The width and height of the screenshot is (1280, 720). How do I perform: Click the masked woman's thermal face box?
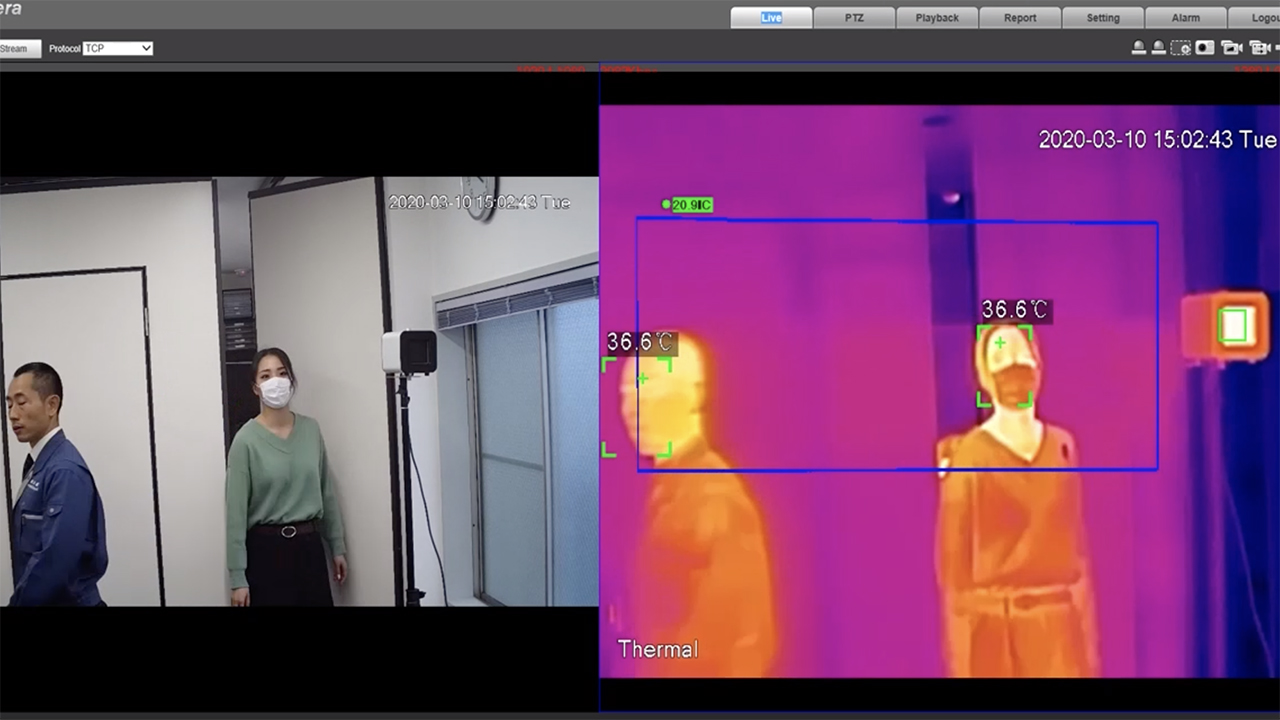tap(1004, 366)
